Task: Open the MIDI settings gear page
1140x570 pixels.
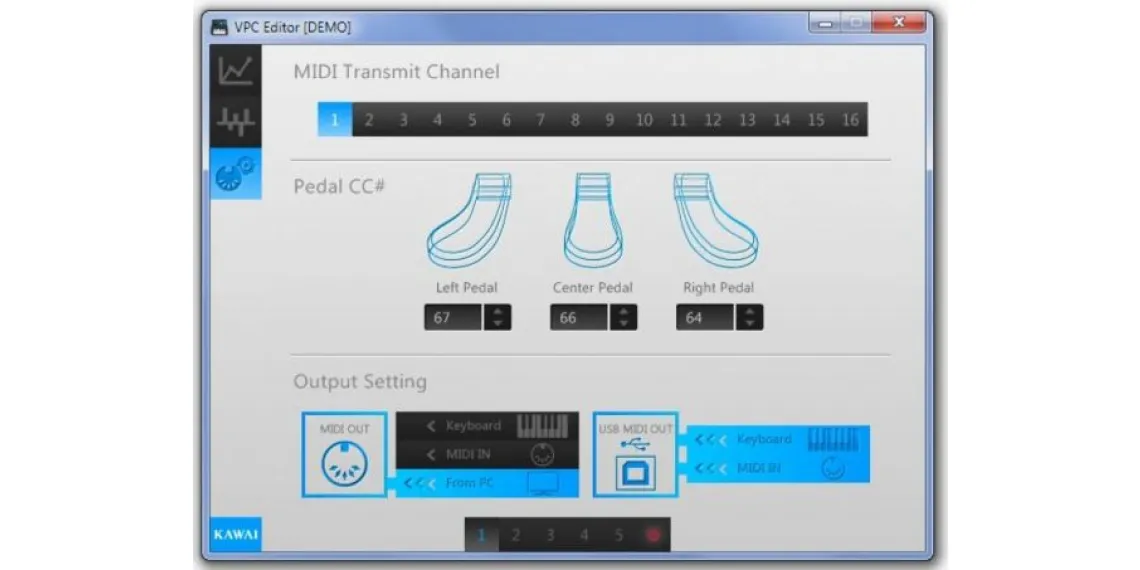Action: pyautogui.click(x=236, y=173)
